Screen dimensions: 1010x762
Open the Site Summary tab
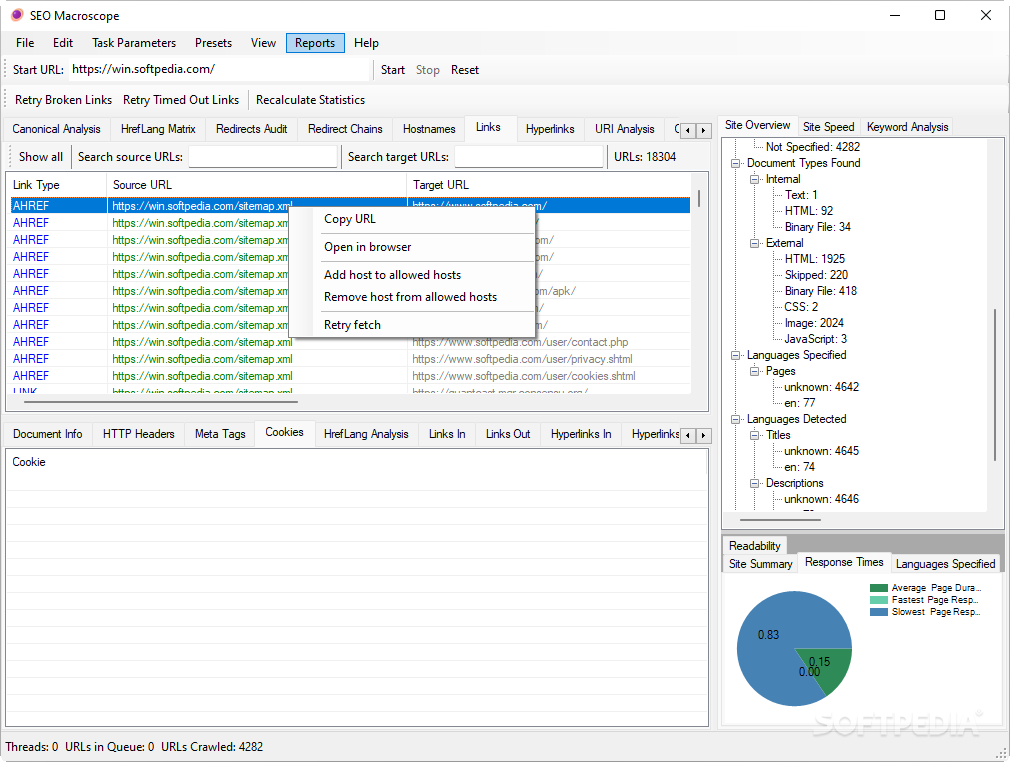760,564
